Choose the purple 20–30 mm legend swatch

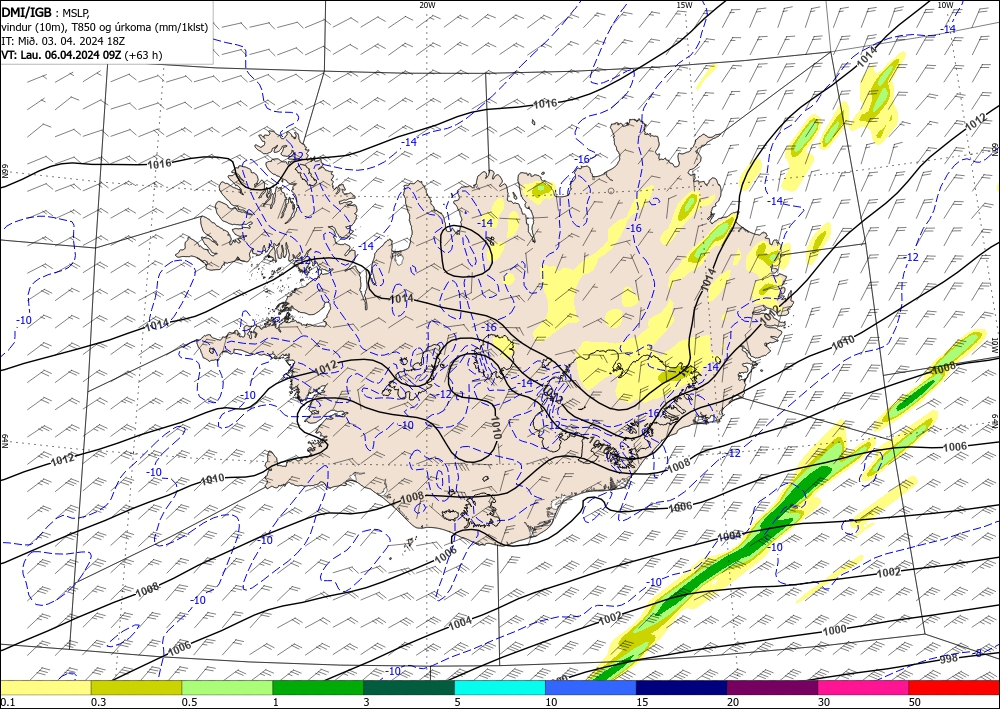(772, 688)
